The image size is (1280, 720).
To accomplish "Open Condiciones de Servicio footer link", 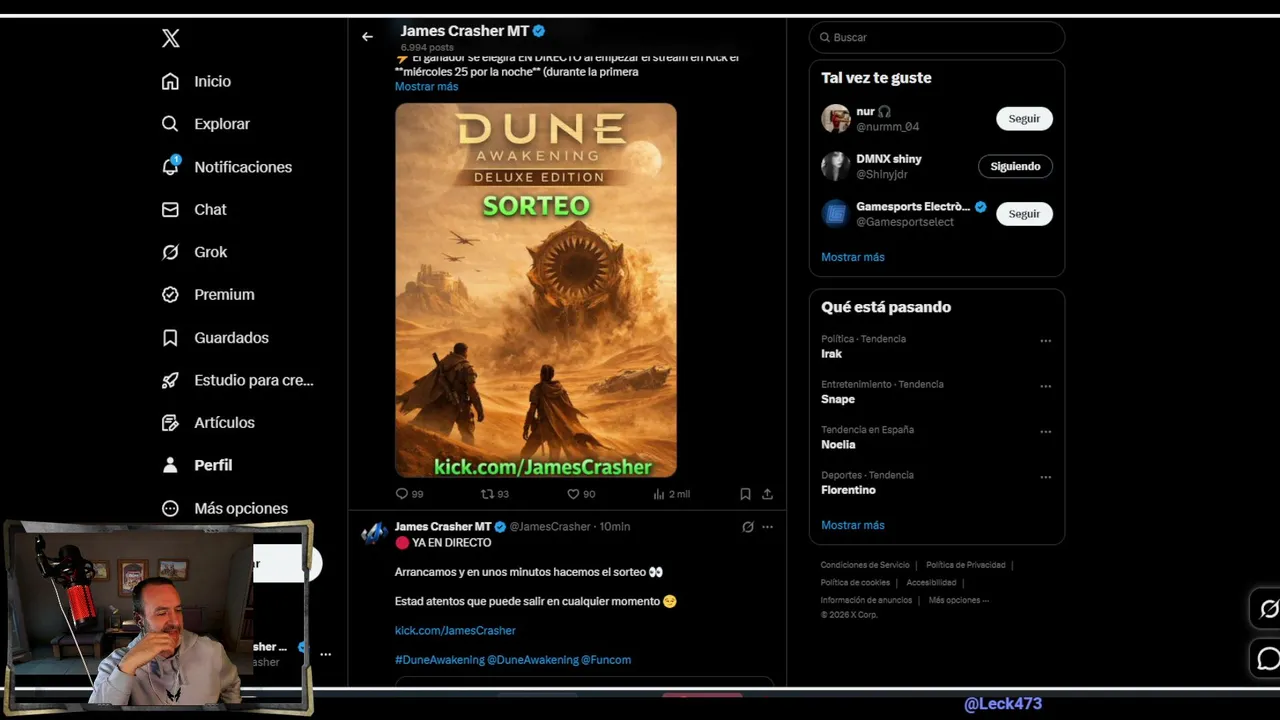I will (x=865, y=565).
